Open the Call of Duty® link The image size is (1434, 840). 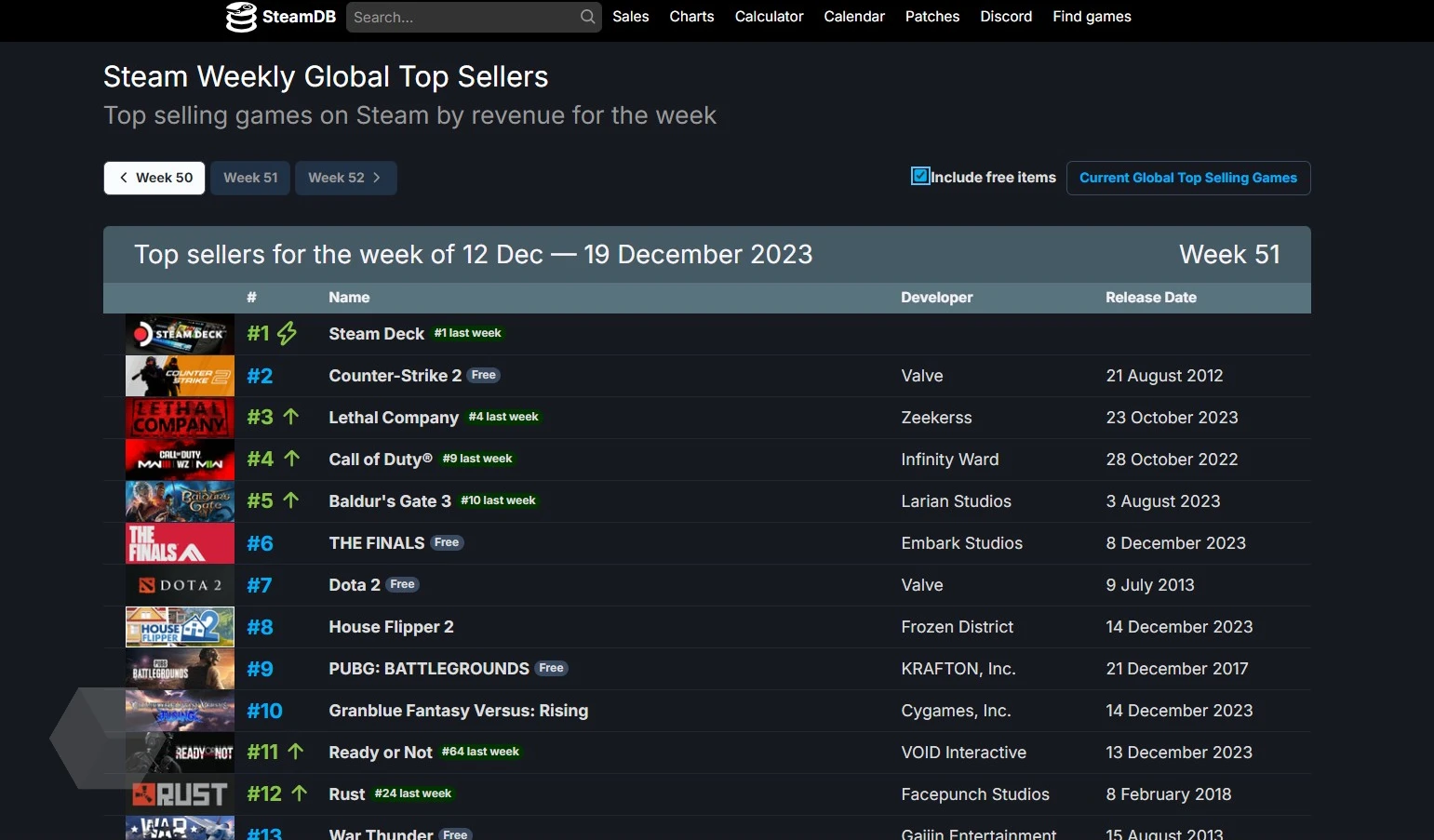[381, 460]
